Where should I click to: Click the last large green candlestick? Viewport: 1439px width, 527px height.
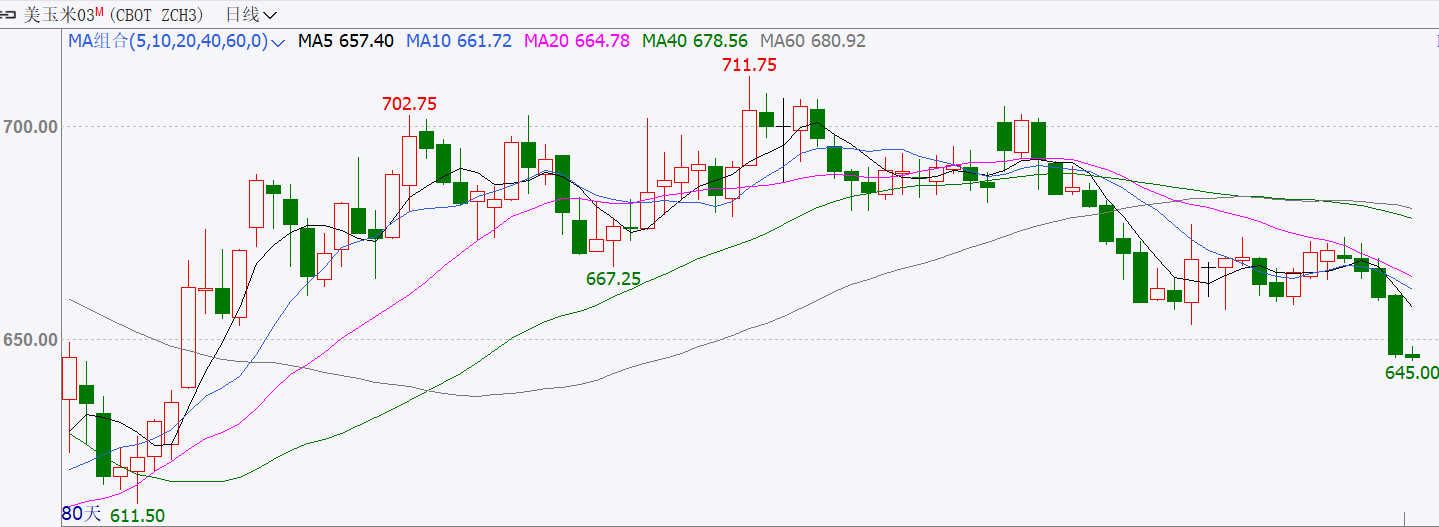1395,324
